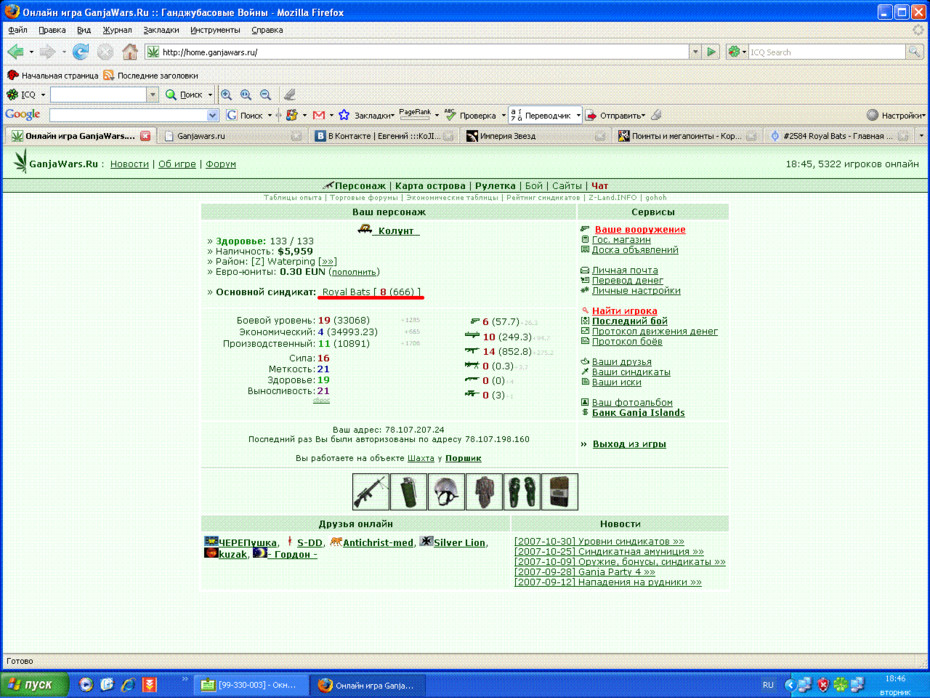Viewport: 930px width, 698px height.
Task: Click the Отправить button in Google toolbar
Action: click(616, 116)
